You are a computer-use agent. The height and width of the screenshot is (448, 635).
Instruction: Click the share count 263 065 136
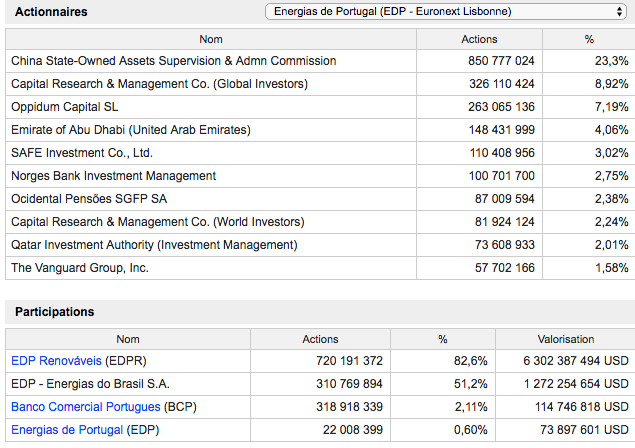[501, 107]
